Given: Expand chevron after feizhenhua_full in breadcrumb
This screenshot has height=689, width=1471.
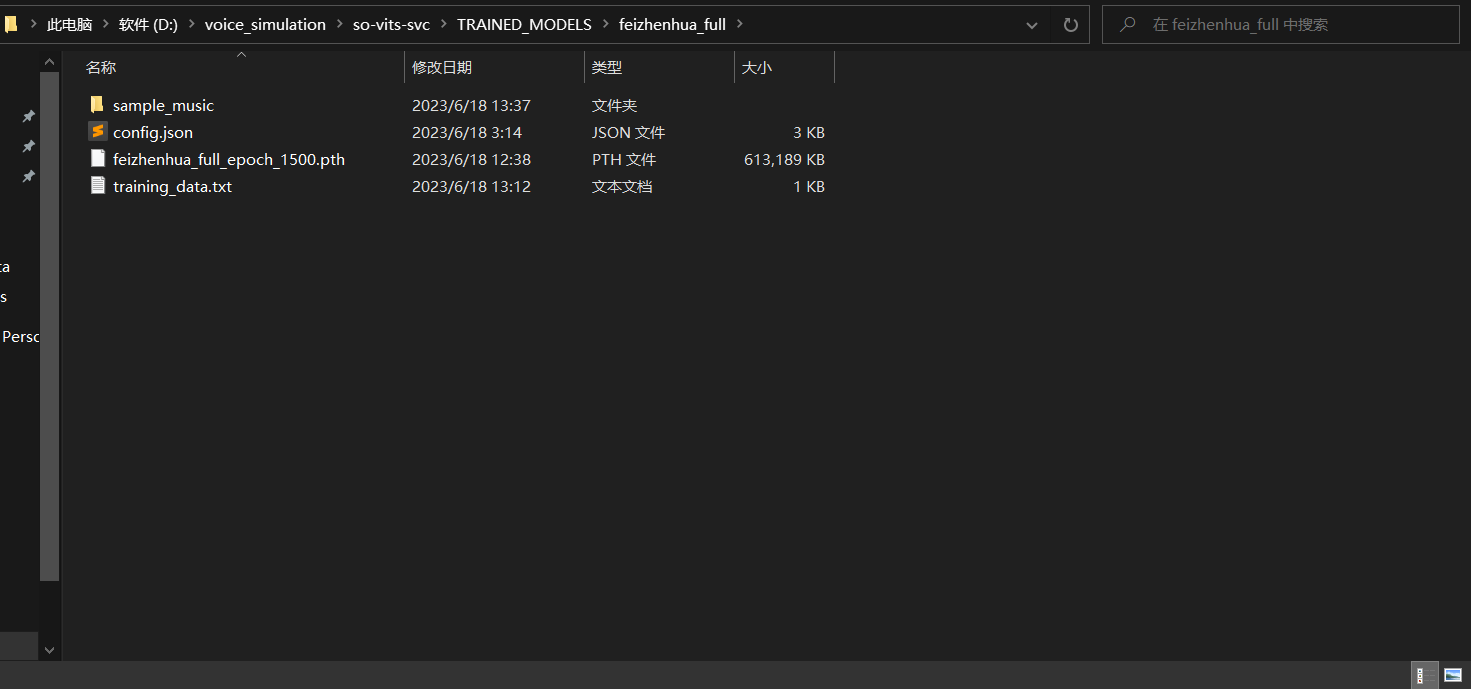Looking at the screenshot, I should (x=739, y=25).
